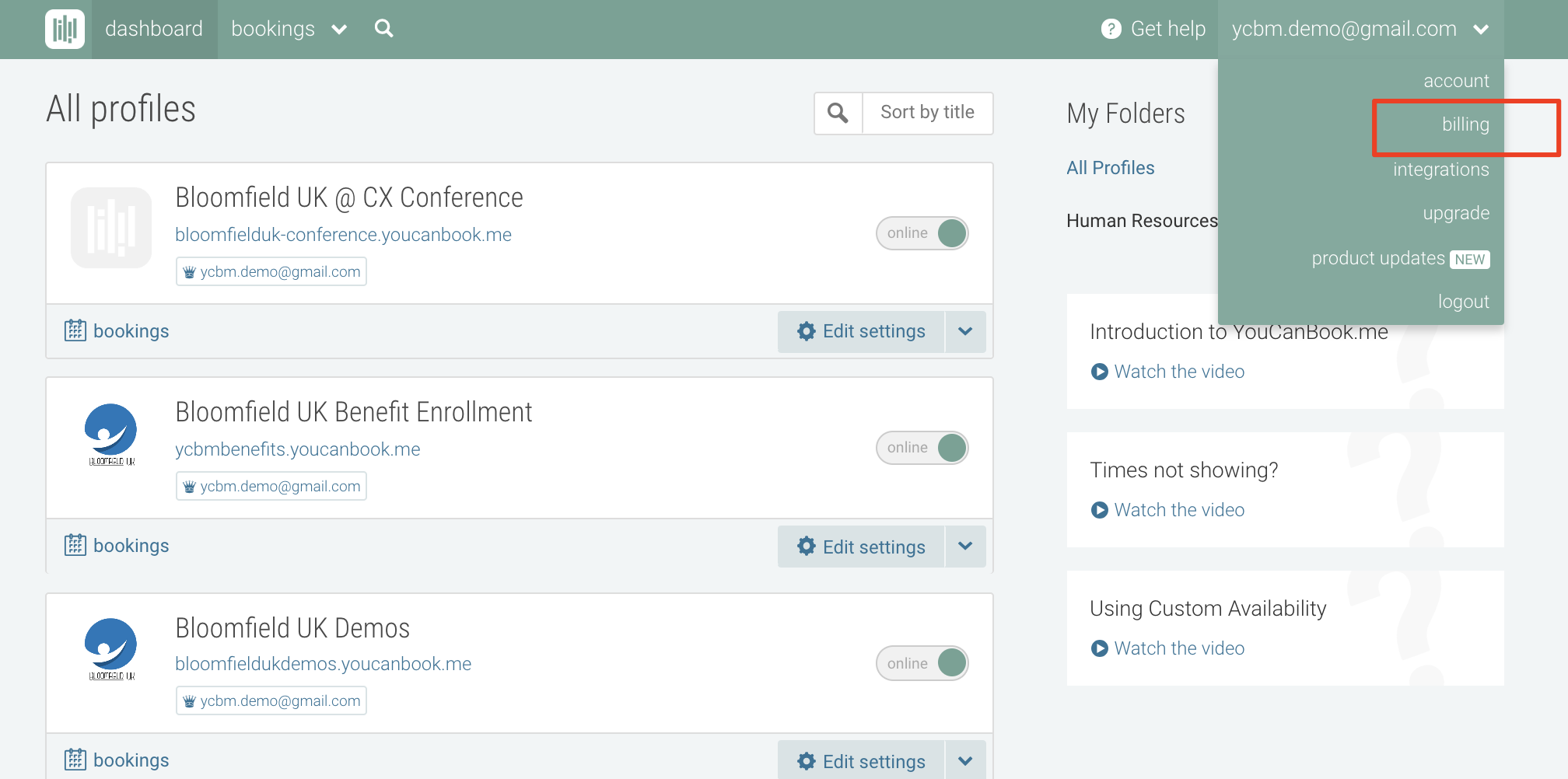Open bookings link for Demos profile
The image size is (1568, 779).
(x=131, y=760)
